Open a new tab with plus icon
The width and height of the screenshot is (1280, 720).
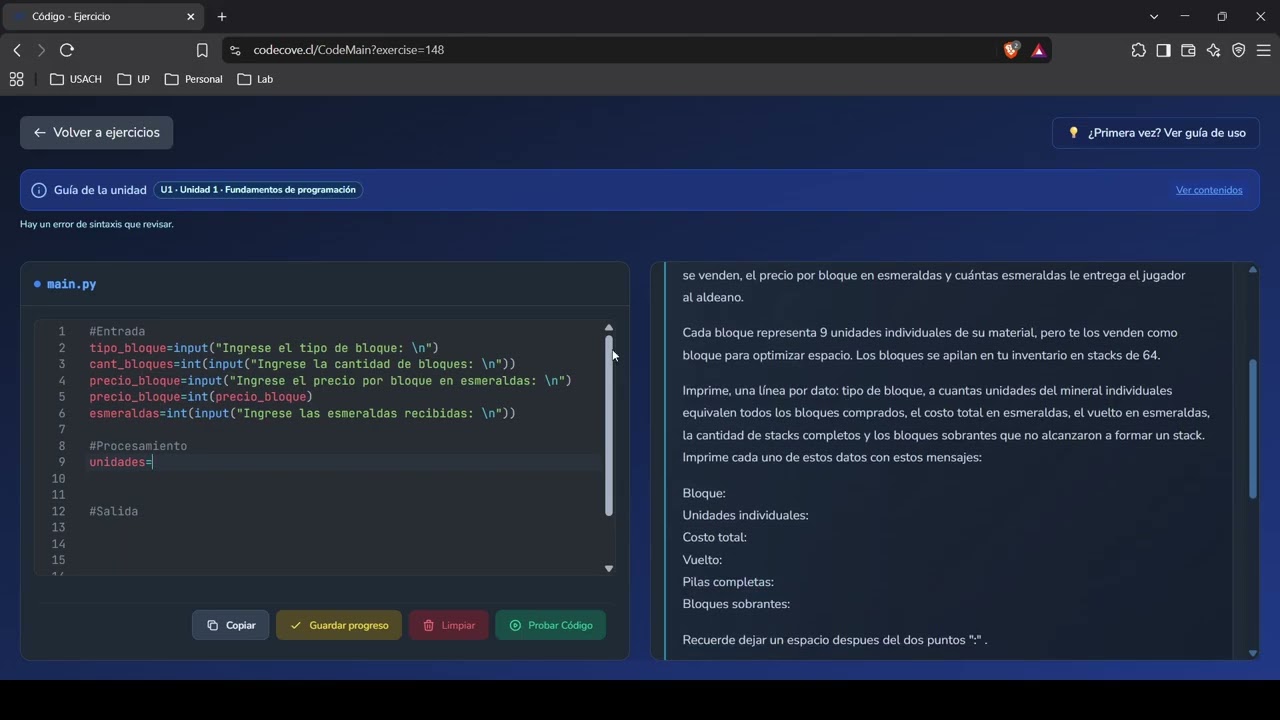pyautogui.click(x=222, y=17)
